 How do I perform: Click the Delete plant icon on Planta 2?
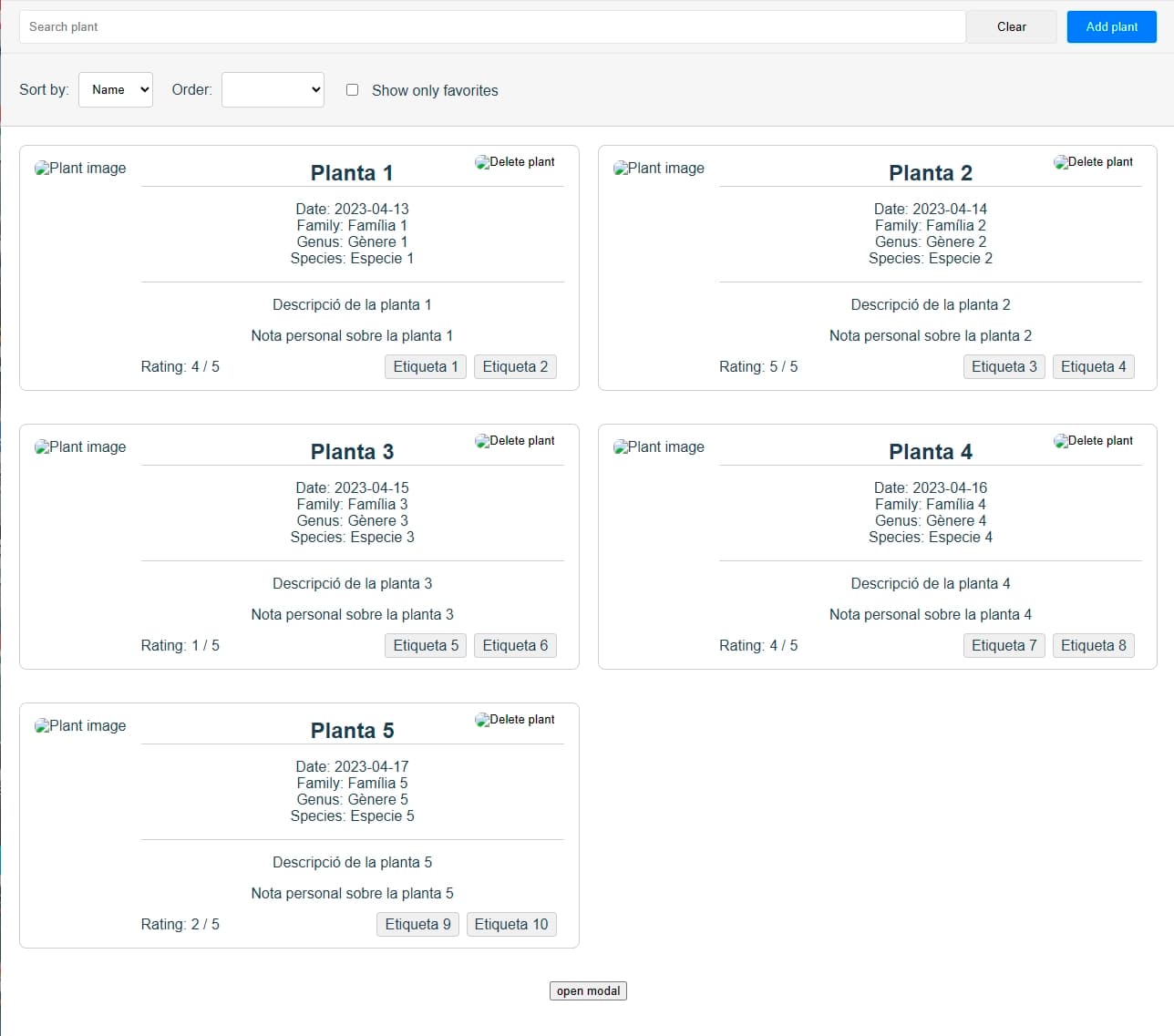1093,162
